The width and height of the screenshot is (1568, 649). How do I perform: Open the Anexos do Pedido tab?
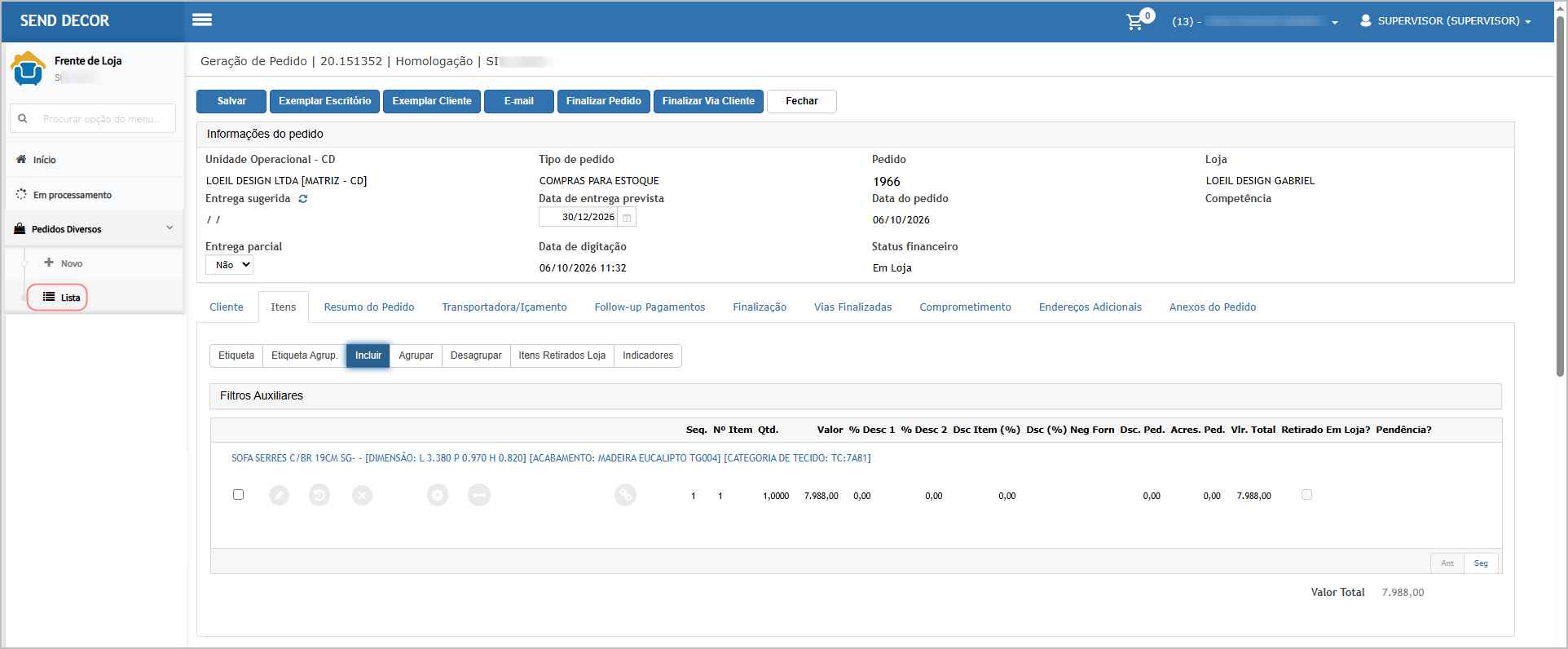[1213, 307]
